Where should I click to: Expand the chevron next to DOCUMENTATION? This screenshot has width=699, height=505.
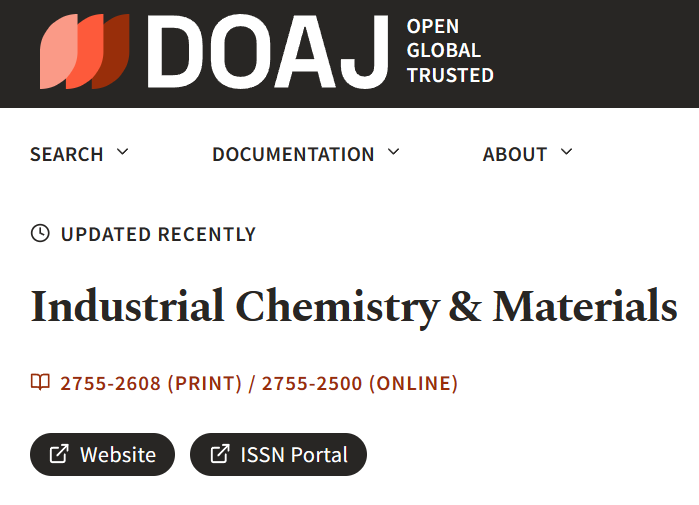(393, 152)
